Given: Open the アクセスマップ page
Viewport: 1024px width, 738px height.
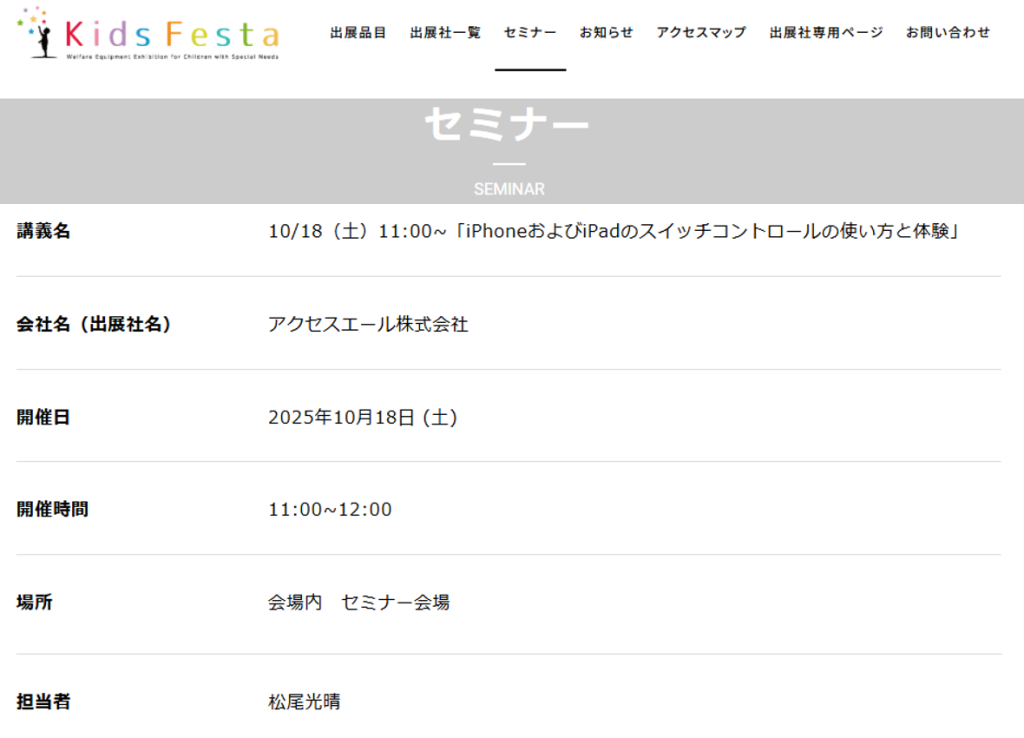Looking at the screenshot, I should pyautogui.click(x=701, y=33).
